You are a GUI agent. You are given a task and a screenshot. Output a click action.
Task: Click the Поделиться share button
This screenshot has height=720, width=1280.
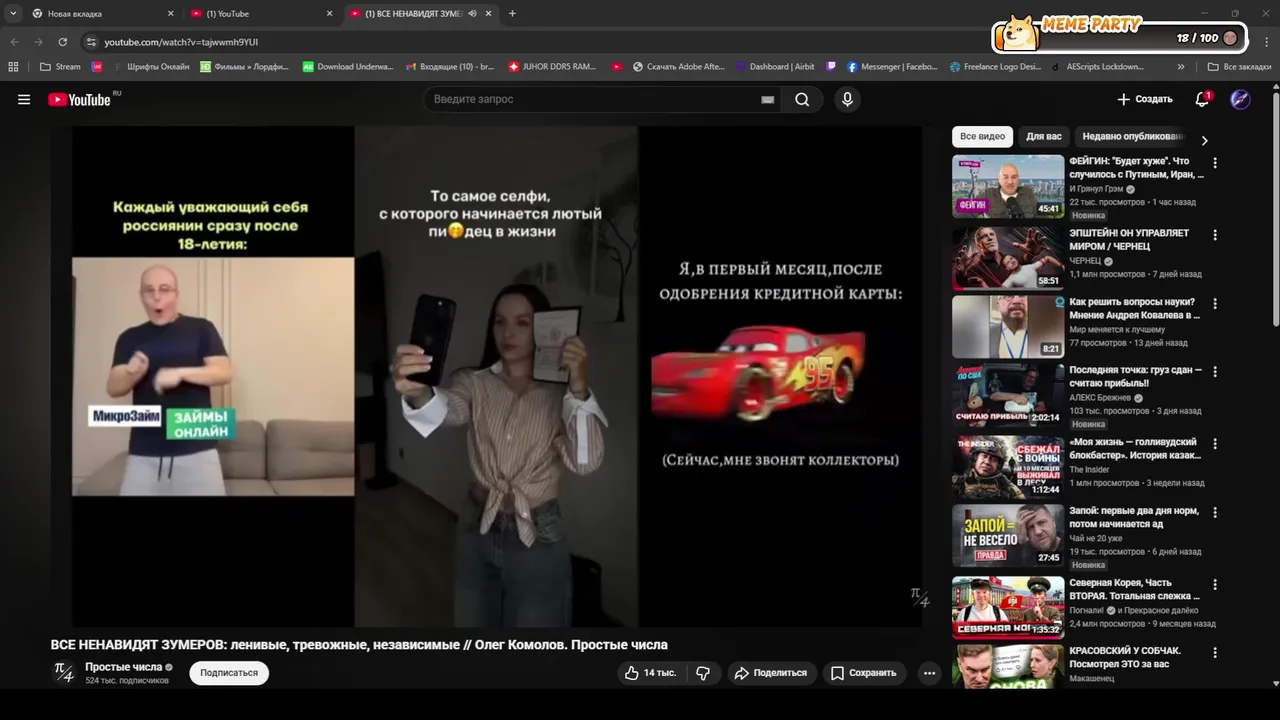[x=770, y=673]
